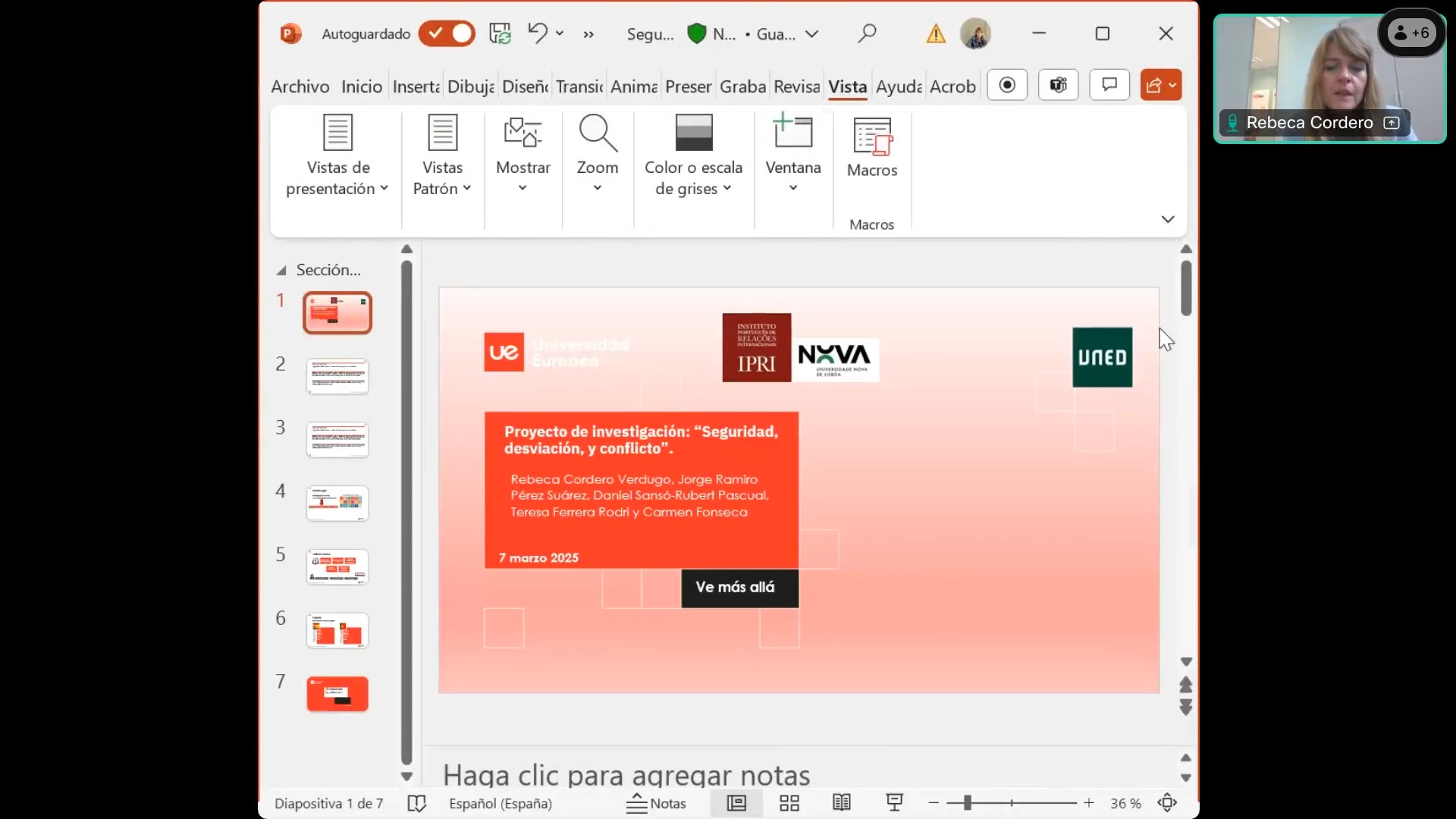Click the orange share button
Viewport: 1456px width, 819px height.
(x=1161, y=85)
